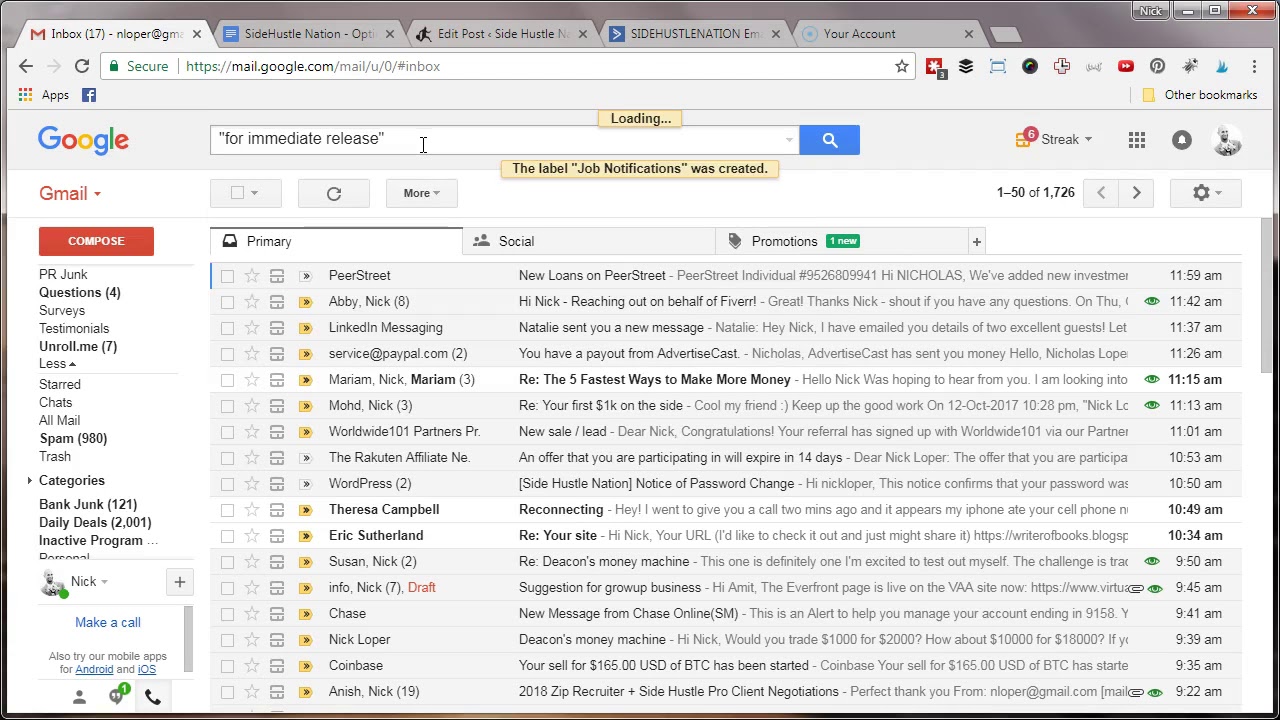The width and height of the screenshot is (1280, 720).
Task: Switch to Your Account browser tab
Action: pos(889,34)
